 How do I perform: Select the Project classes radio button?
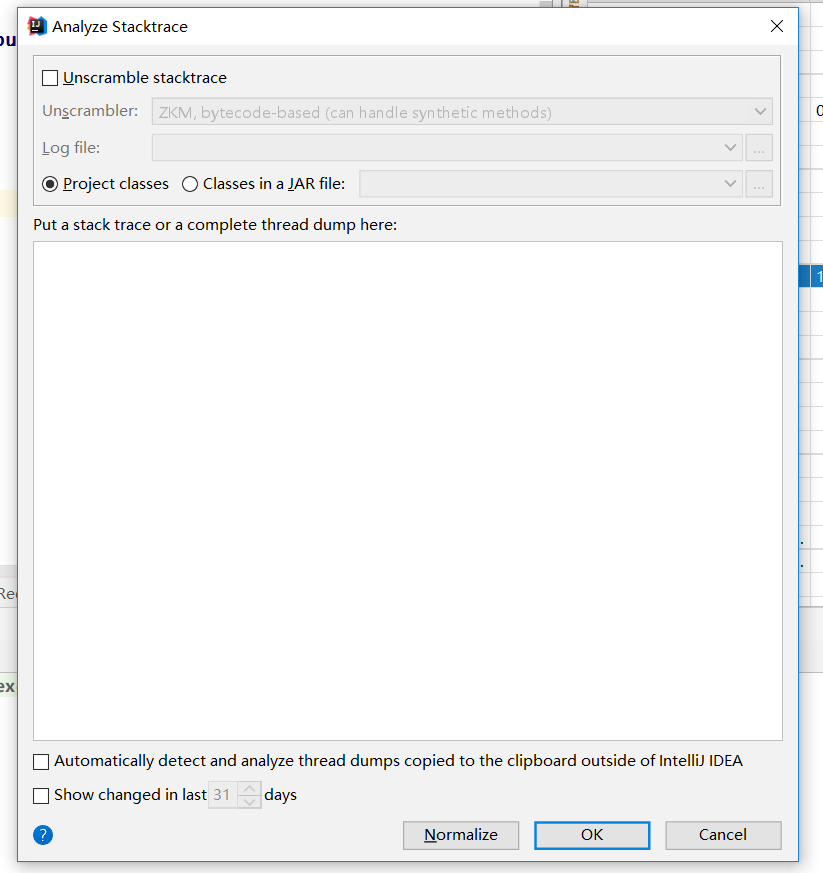click(x=50, y=184)
